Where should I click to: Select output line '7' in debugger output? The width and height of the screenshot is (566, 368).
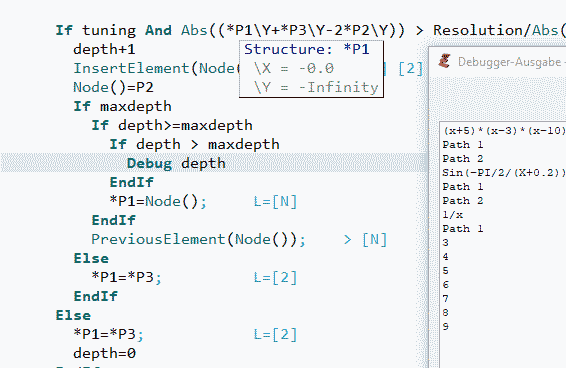pyautogui.click(x=446, y=299)
